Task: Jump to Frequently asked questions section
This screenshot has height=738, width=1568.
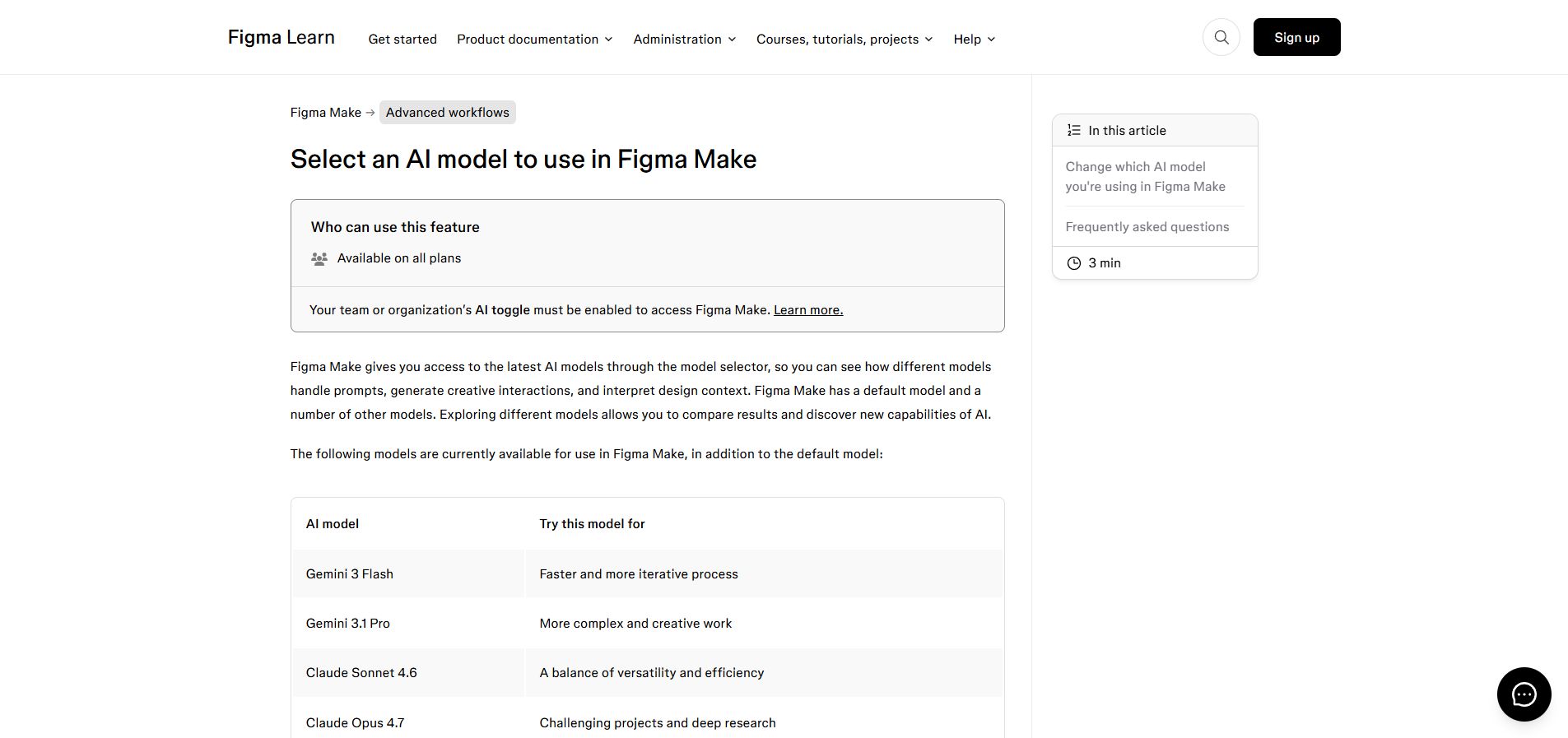Action: coord(1147,227)
